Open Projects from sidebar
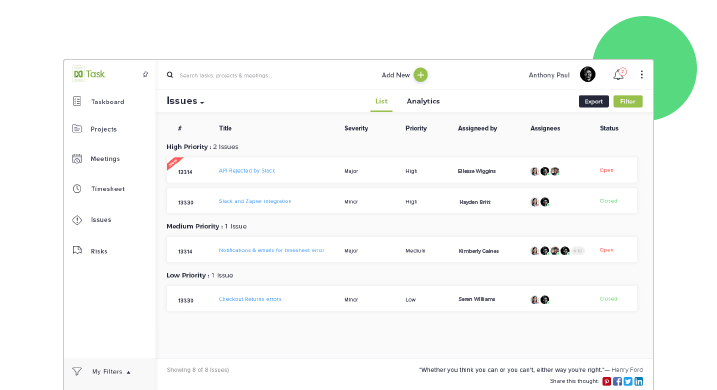The height and width of the screenshot is (390, 717). (103, 129)
